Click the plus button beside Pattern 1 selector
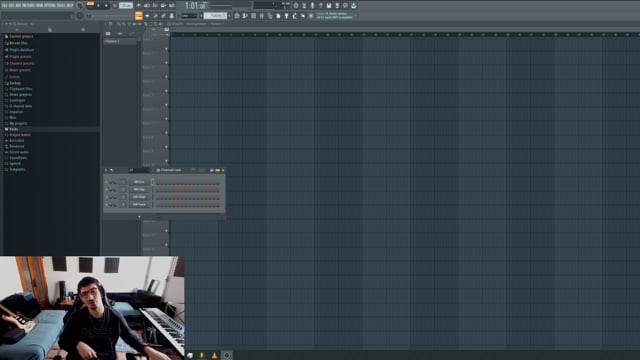 230,16
